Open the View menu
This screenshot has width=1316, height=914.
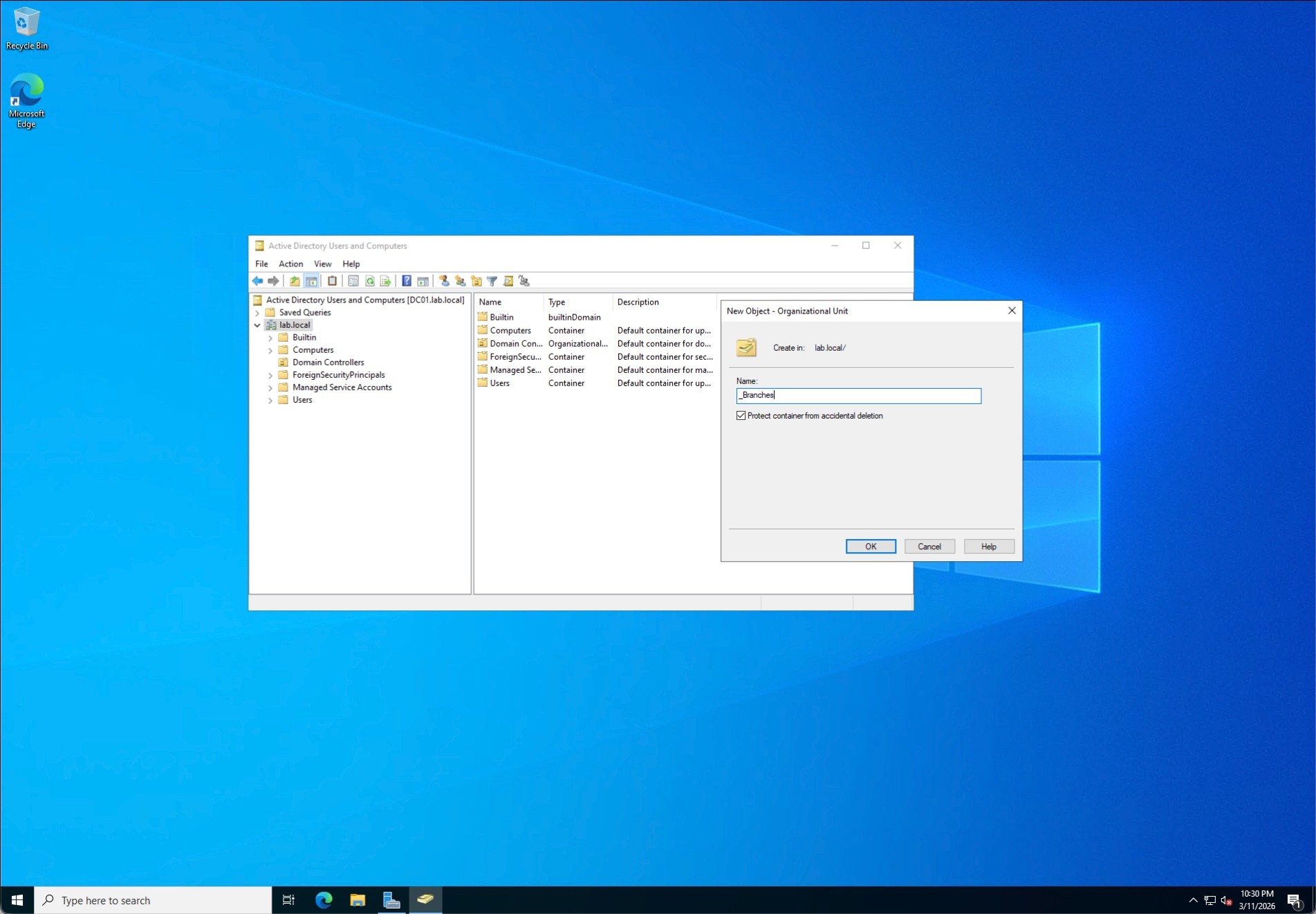[x=322, y=264]
